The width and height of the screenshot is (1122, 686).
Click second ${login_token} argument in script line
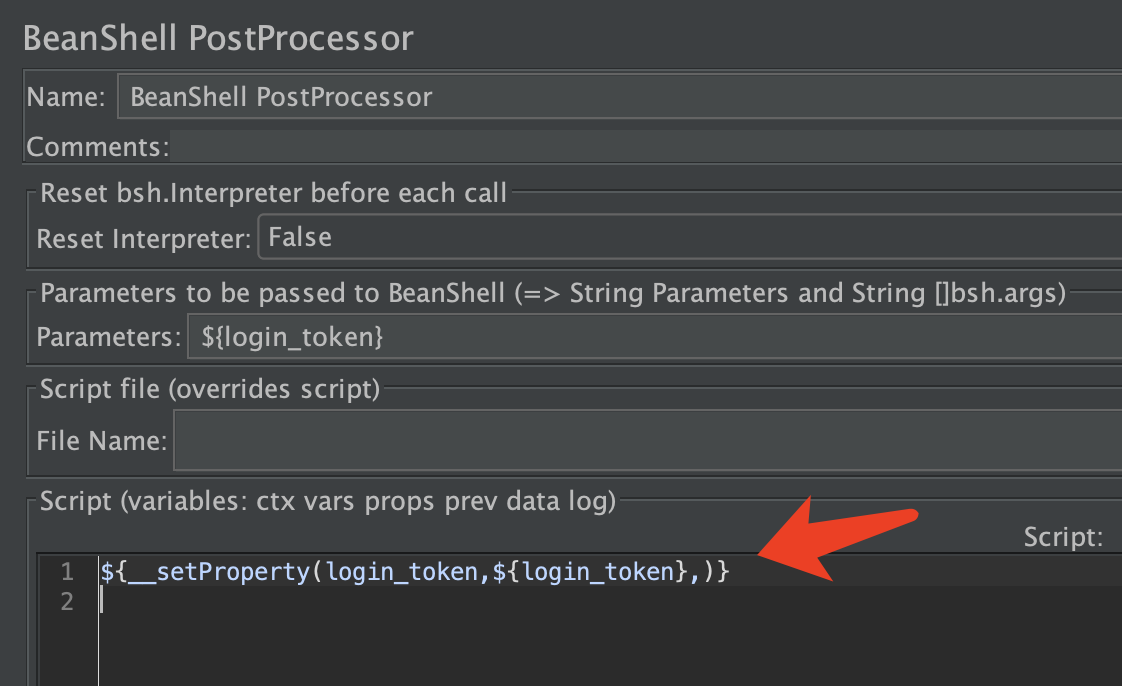590,572
